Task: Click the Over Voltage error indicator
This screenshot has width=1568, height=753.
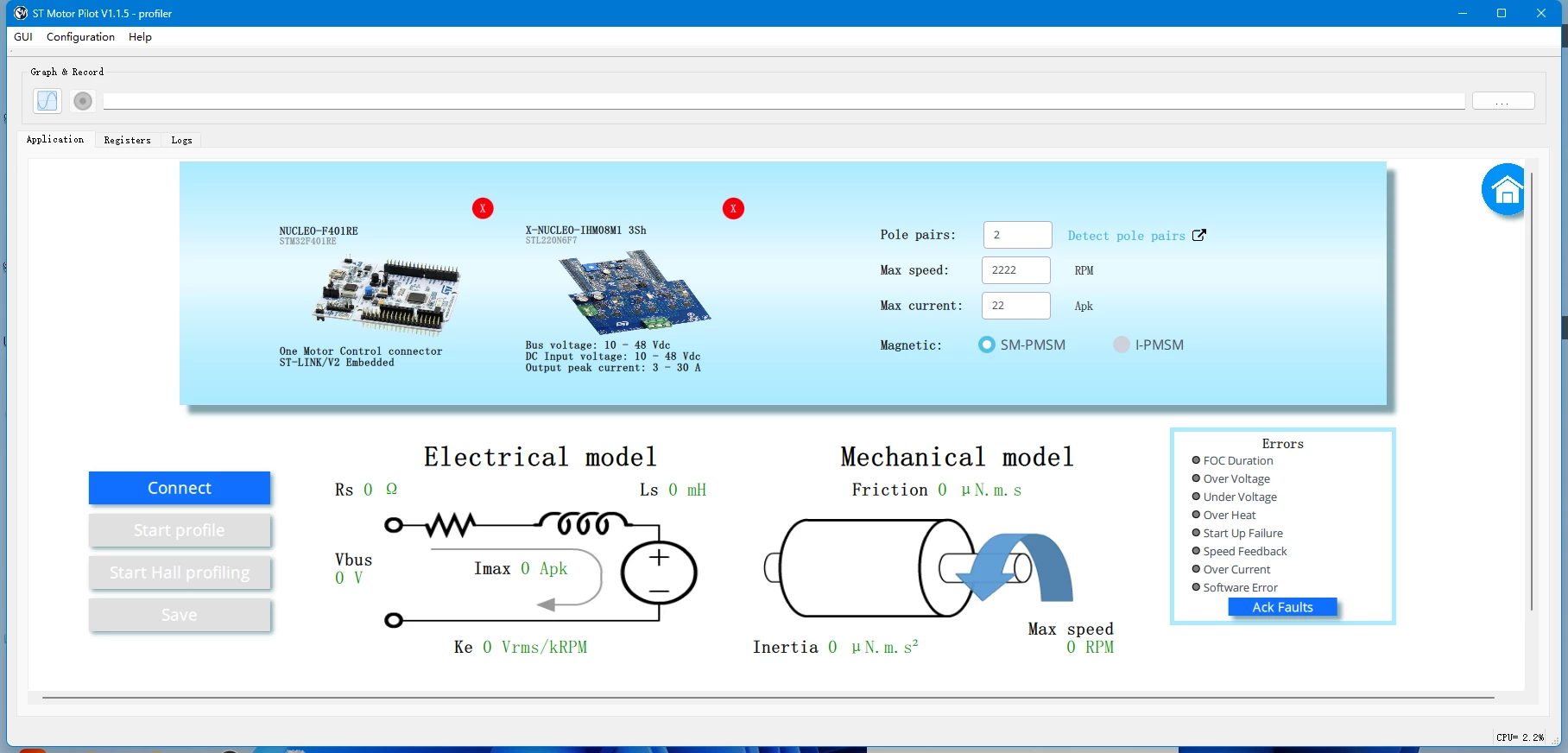Action: tap(1196, 478)
